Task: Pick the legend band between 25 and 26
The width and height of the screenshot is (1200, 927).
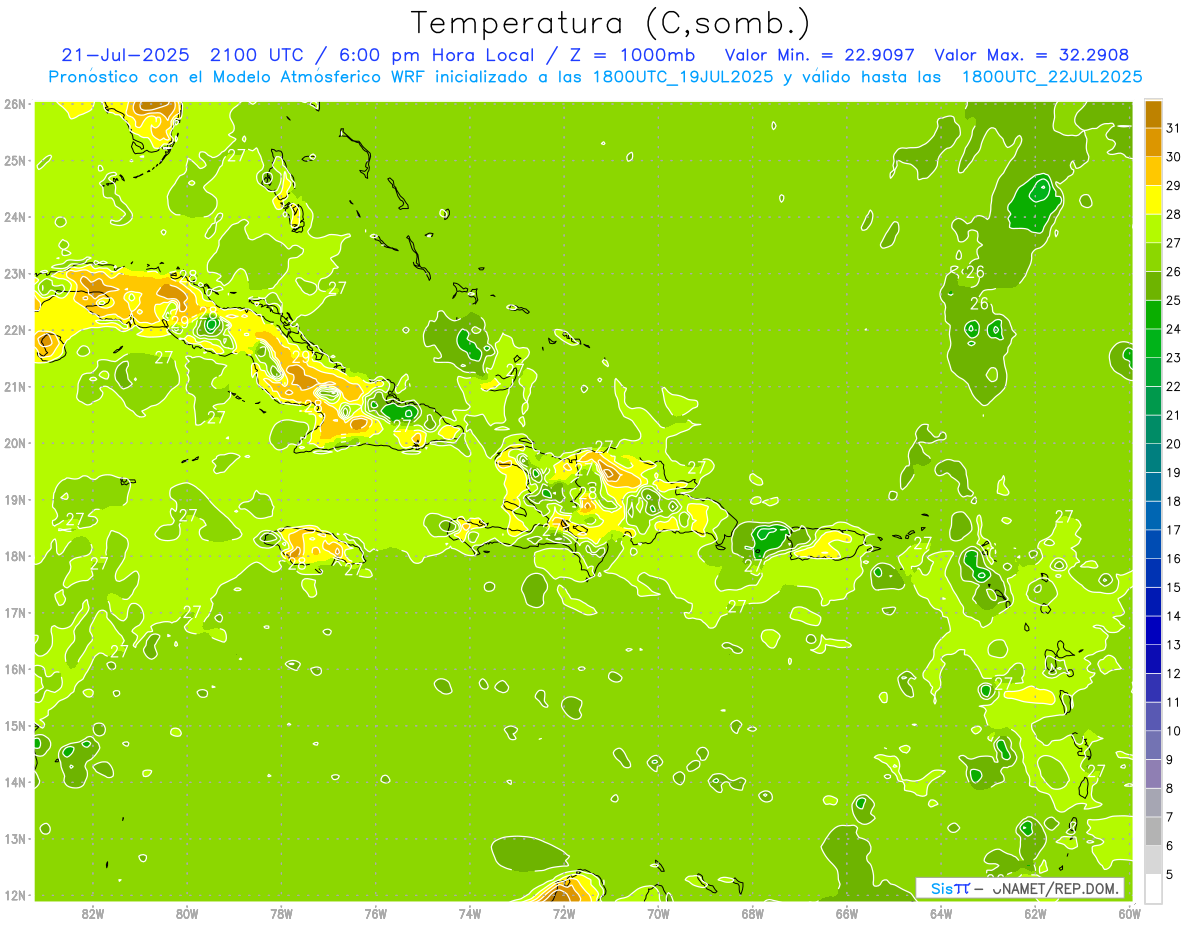Action: (1153, 286)
